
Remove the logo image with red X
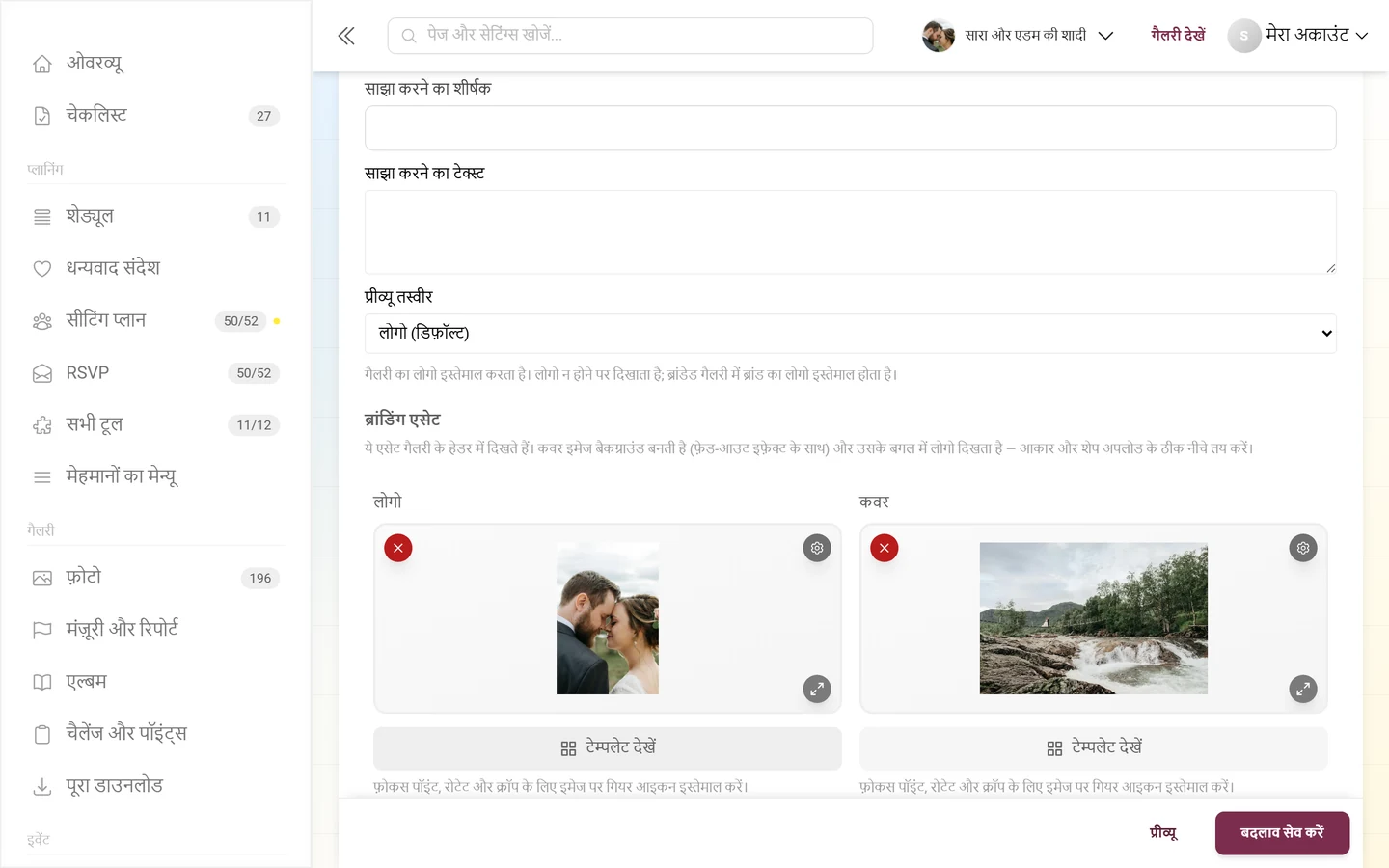(398, 548)
